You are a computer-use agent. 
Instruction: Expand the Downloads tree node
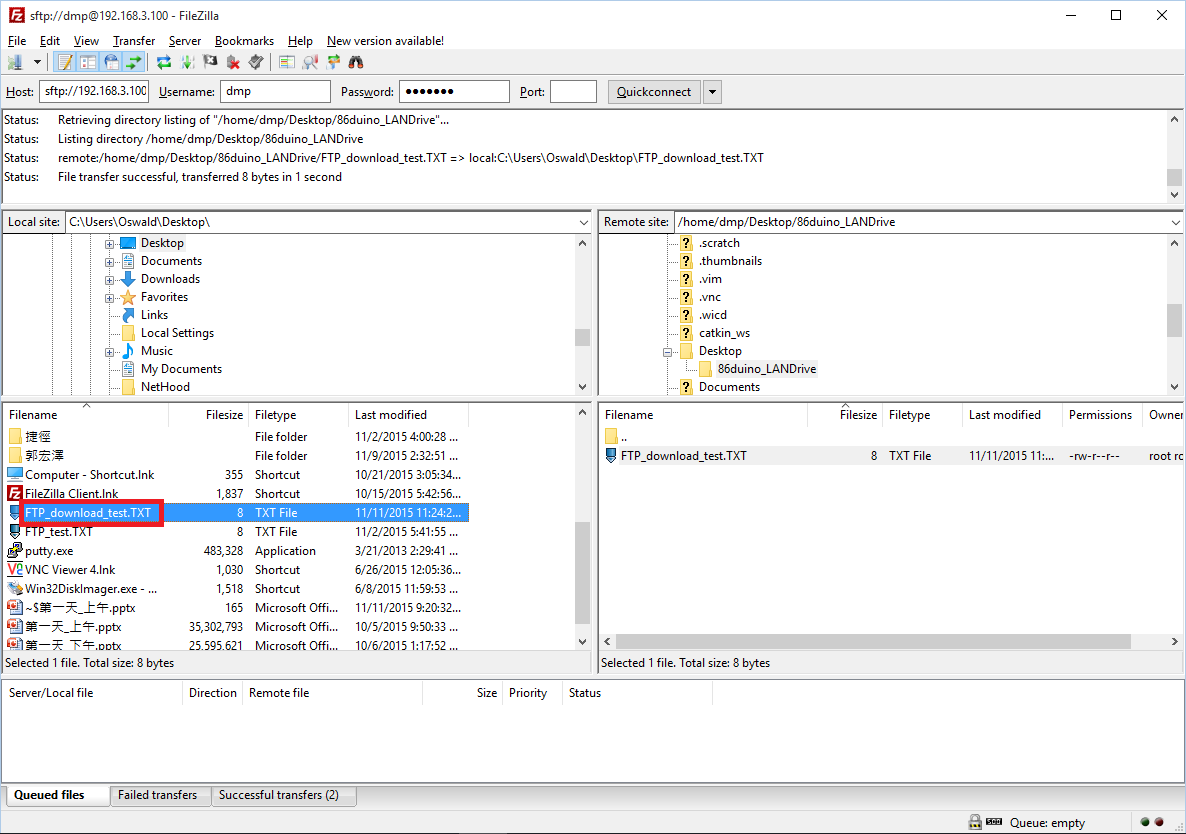110,280
